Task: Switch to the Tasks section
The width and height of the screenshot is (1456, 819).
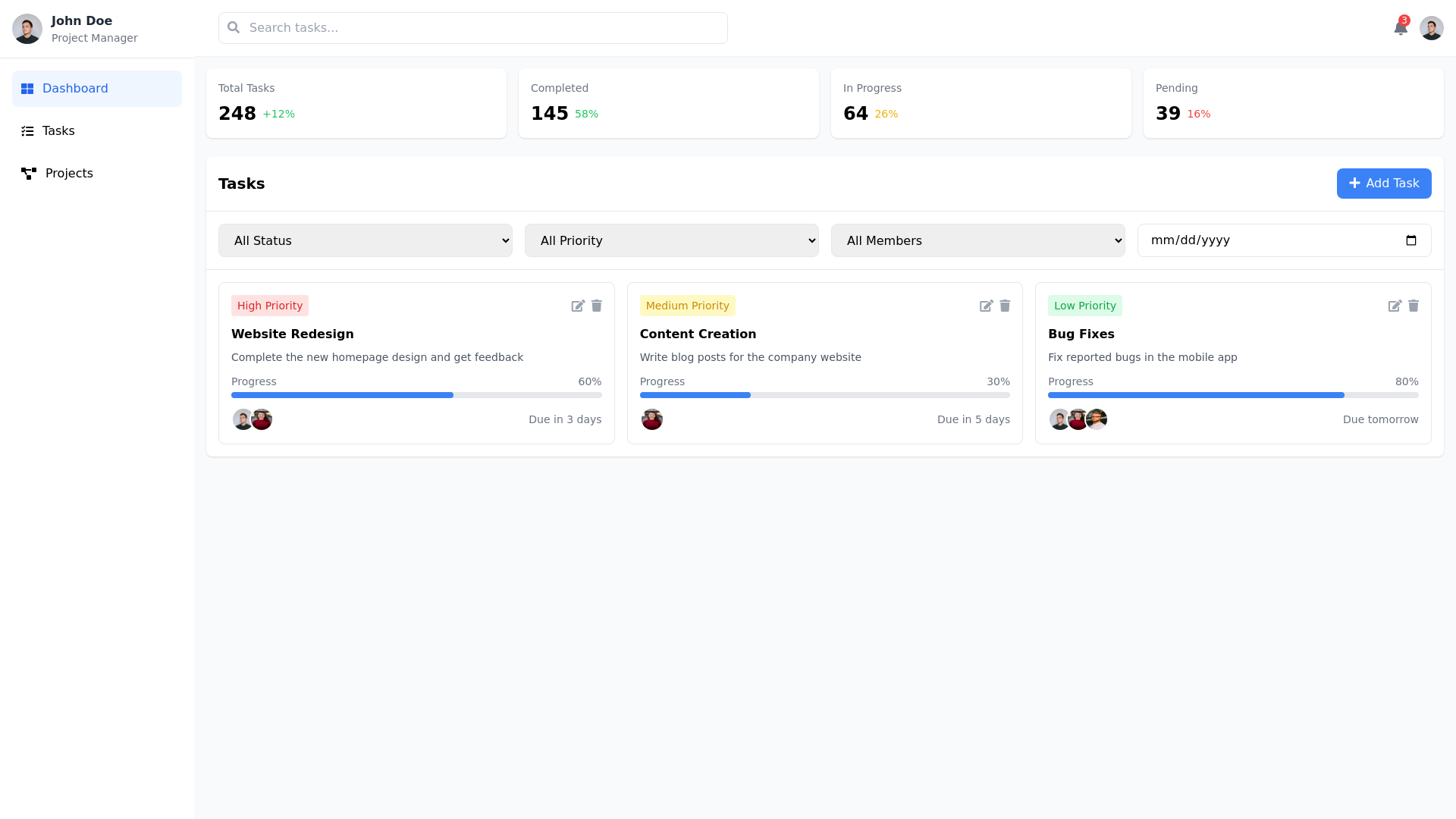Action: [59, 130]
